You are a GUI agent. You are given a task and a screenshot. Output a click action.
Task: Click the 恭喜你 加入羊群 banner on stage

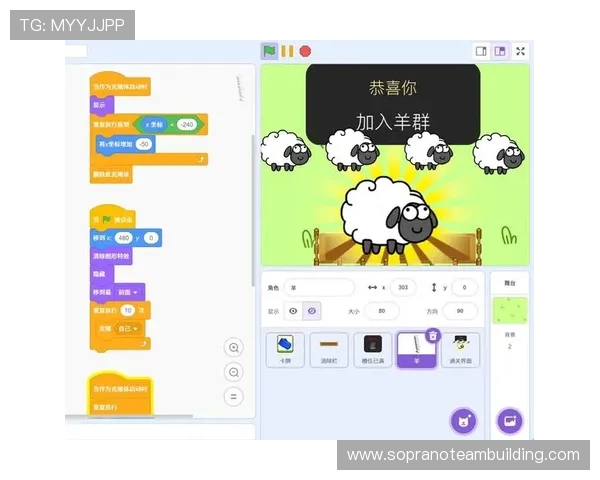click(393, 104)
